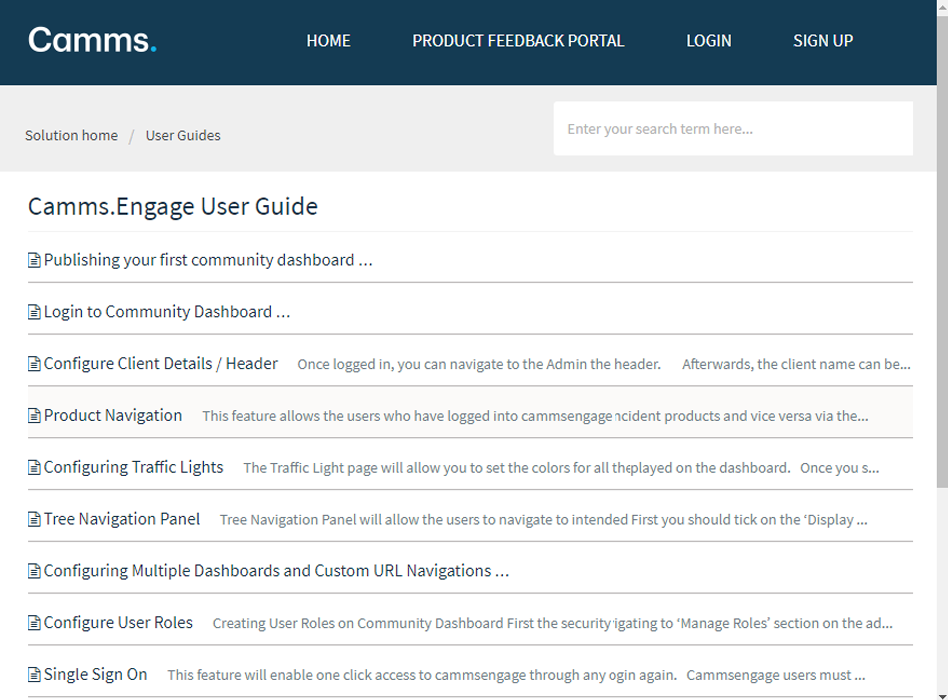Open the Tree Navigation Panel article
Viewport: 948px width, 700px height.
tap(122, 519)
